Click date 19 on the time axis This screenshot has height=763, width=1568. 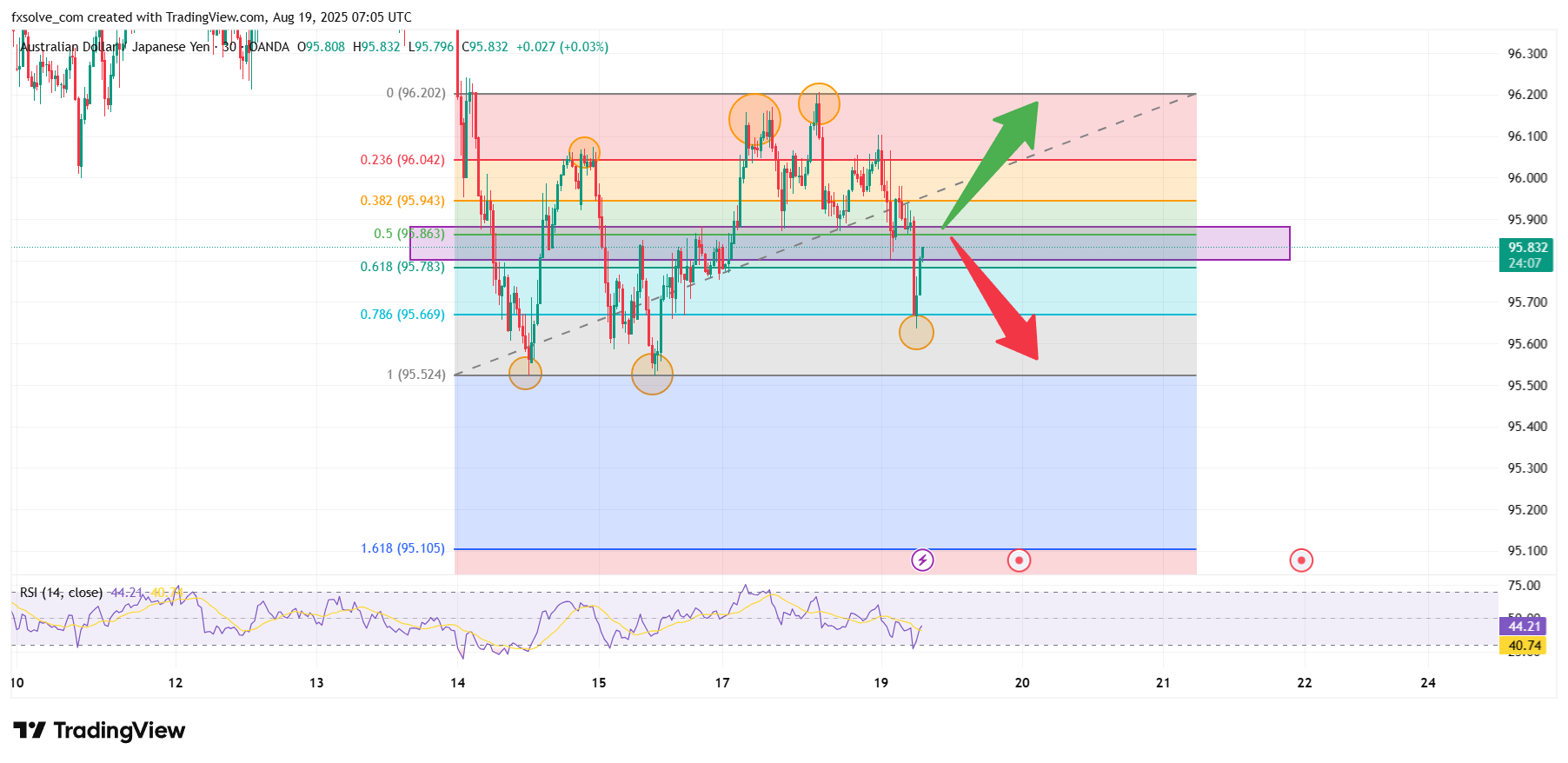[881, 683]
